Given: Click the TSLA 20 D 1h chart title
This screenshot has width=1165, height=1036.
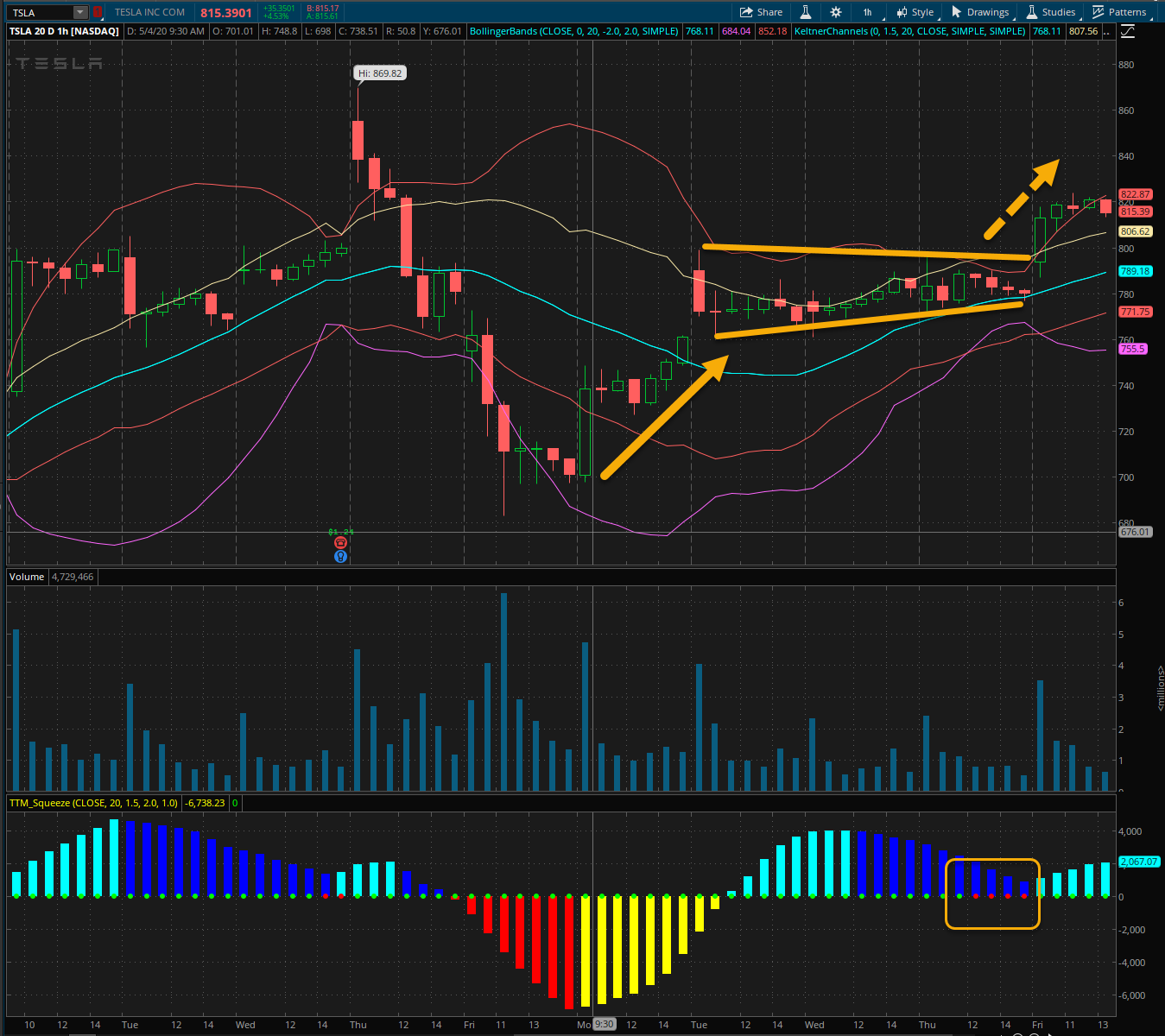Looking at the screenshot, I should pos(64,31).
